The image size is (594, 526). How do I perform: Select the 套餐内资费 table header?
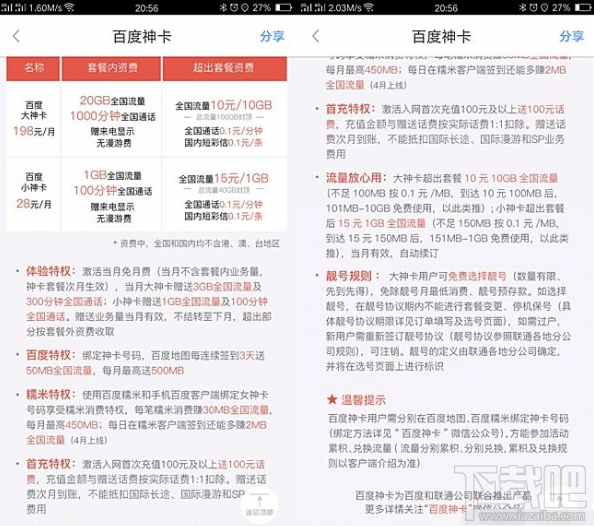click(x=112, y=68)
